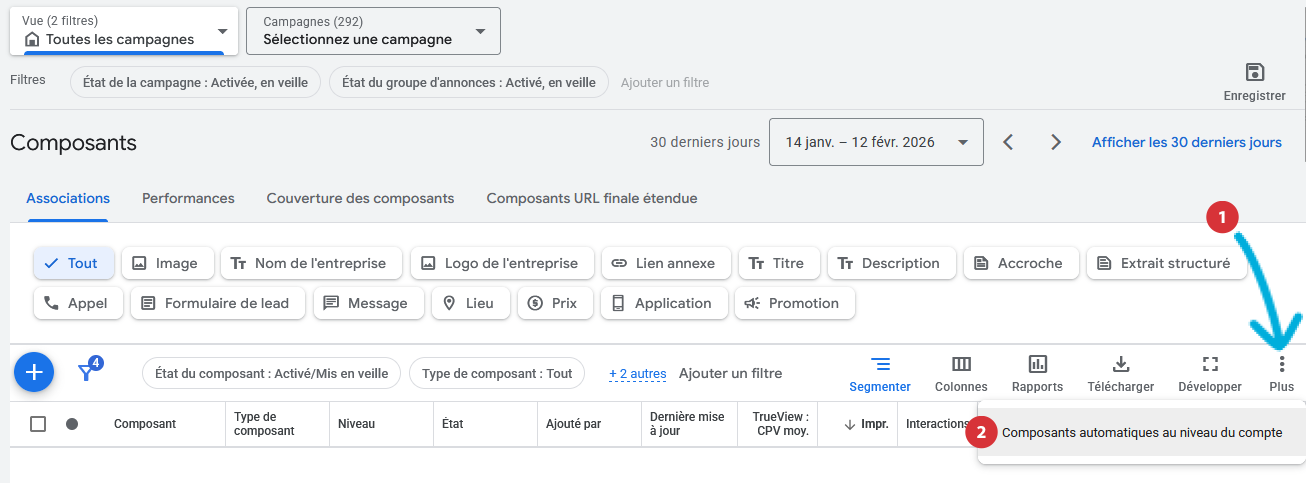Click the blue plus add component button

coord(34,373)
